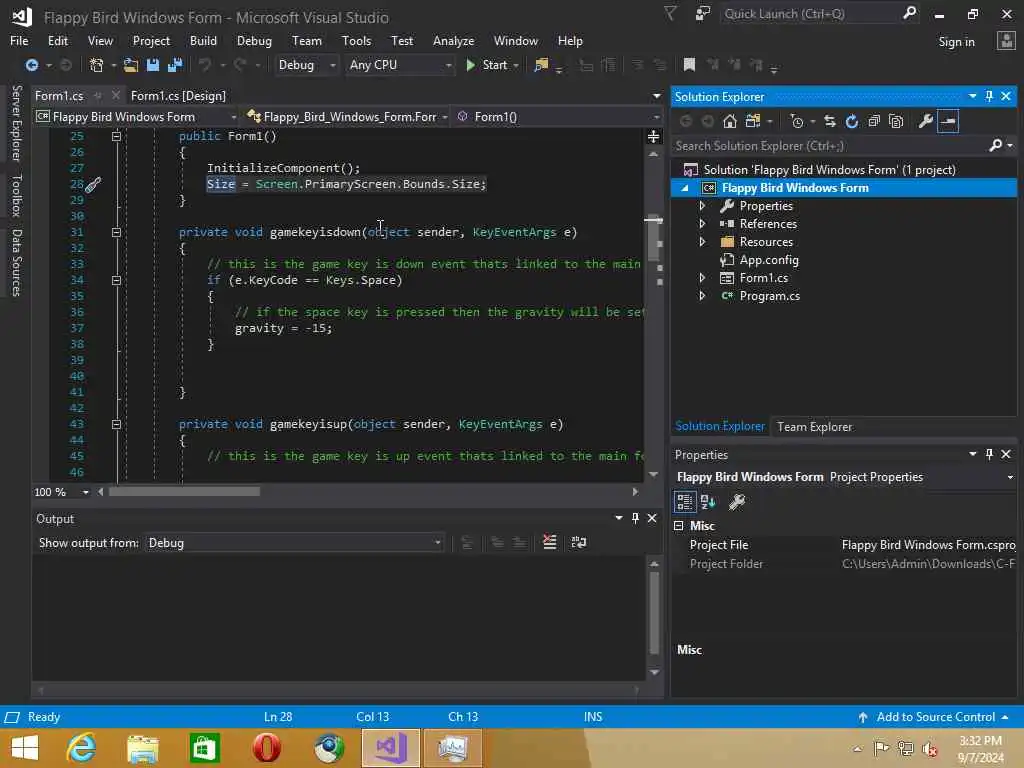Click the feedback icon beside Quick Launch
This screenshot has width=1024, height=768.
pyautogui.click(x=703, y=14)
